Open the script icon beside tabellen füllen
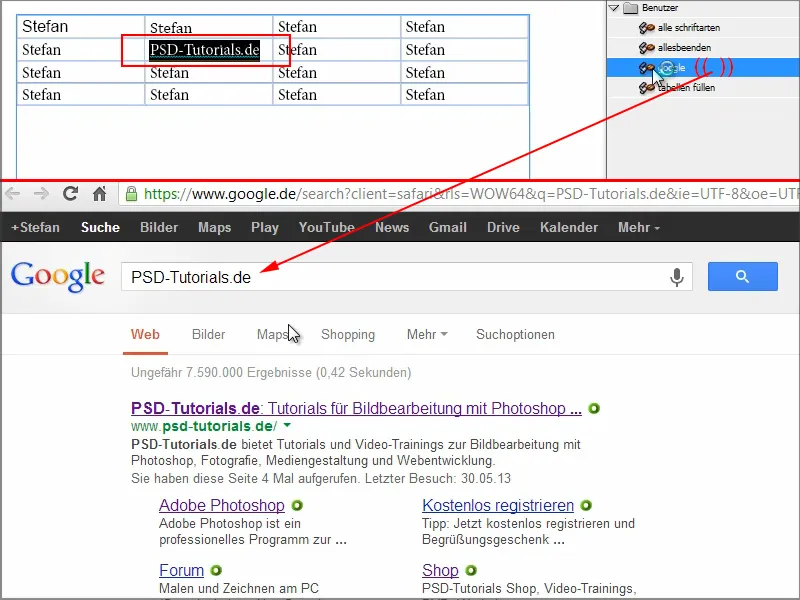Screen dimensions: 800x600 click(646, 88)
